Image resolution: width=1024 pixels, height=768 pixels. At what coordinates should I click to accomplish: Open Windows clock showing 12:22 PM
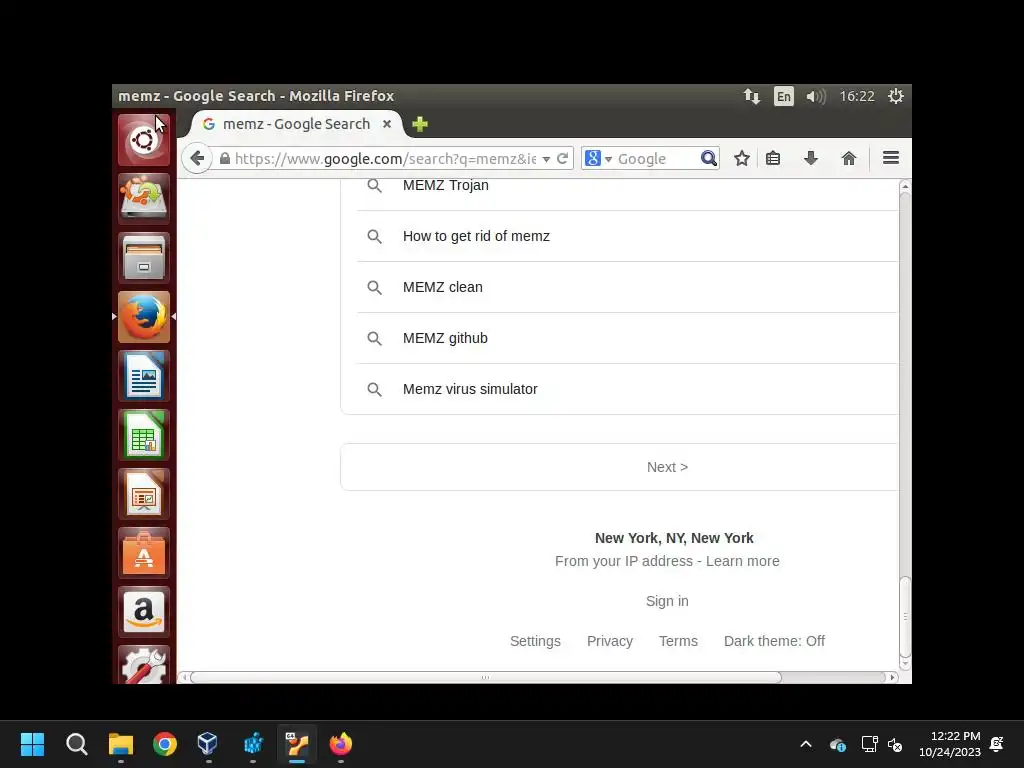click(x=950, y=744)
